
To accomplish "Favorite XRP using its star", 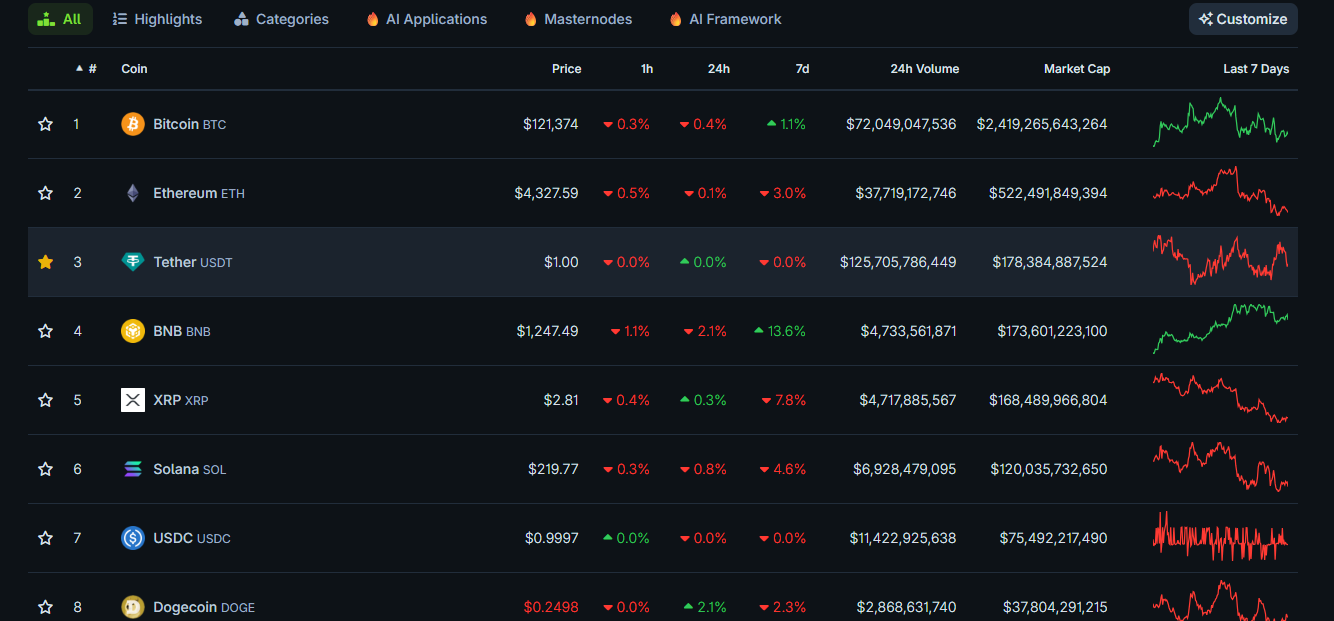I will coord(45,400).
